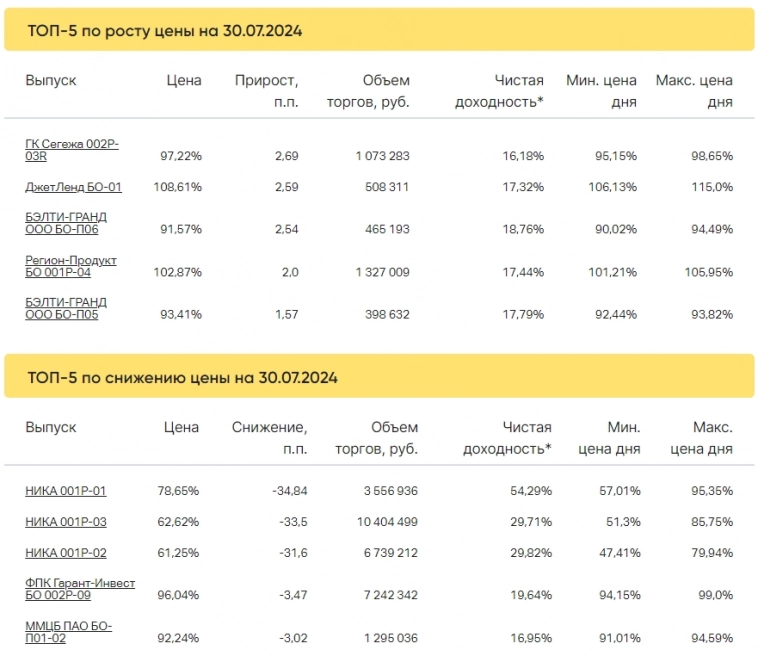Image resolution: width=758 pixels, height=656 pixels.
Task: Open the ГК Сегежа 002Р-03R bond link
Action: [x=71, y=150]
